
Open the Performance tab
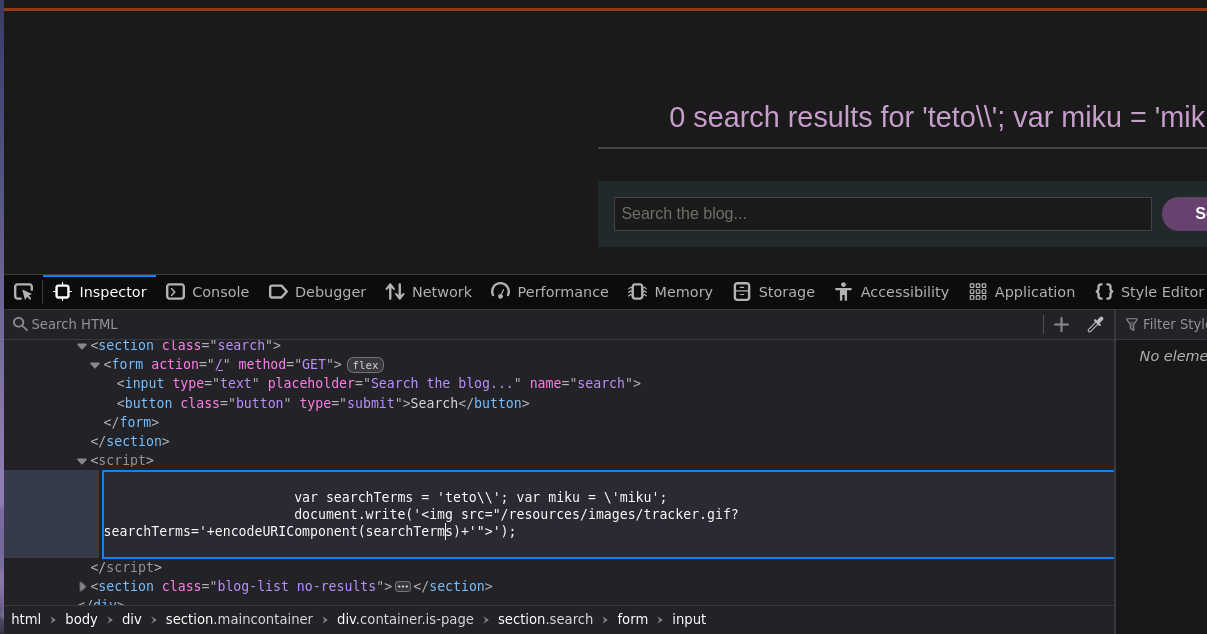549,292
